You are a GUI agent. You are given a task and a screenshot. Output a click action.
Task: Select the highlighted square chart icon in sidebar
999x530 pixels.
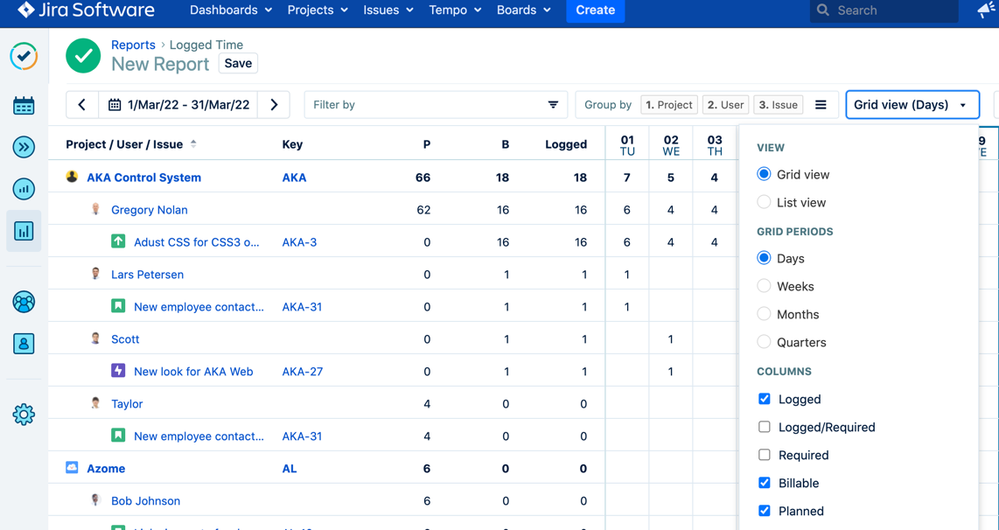pyautogui.click(x=24, y=231)
